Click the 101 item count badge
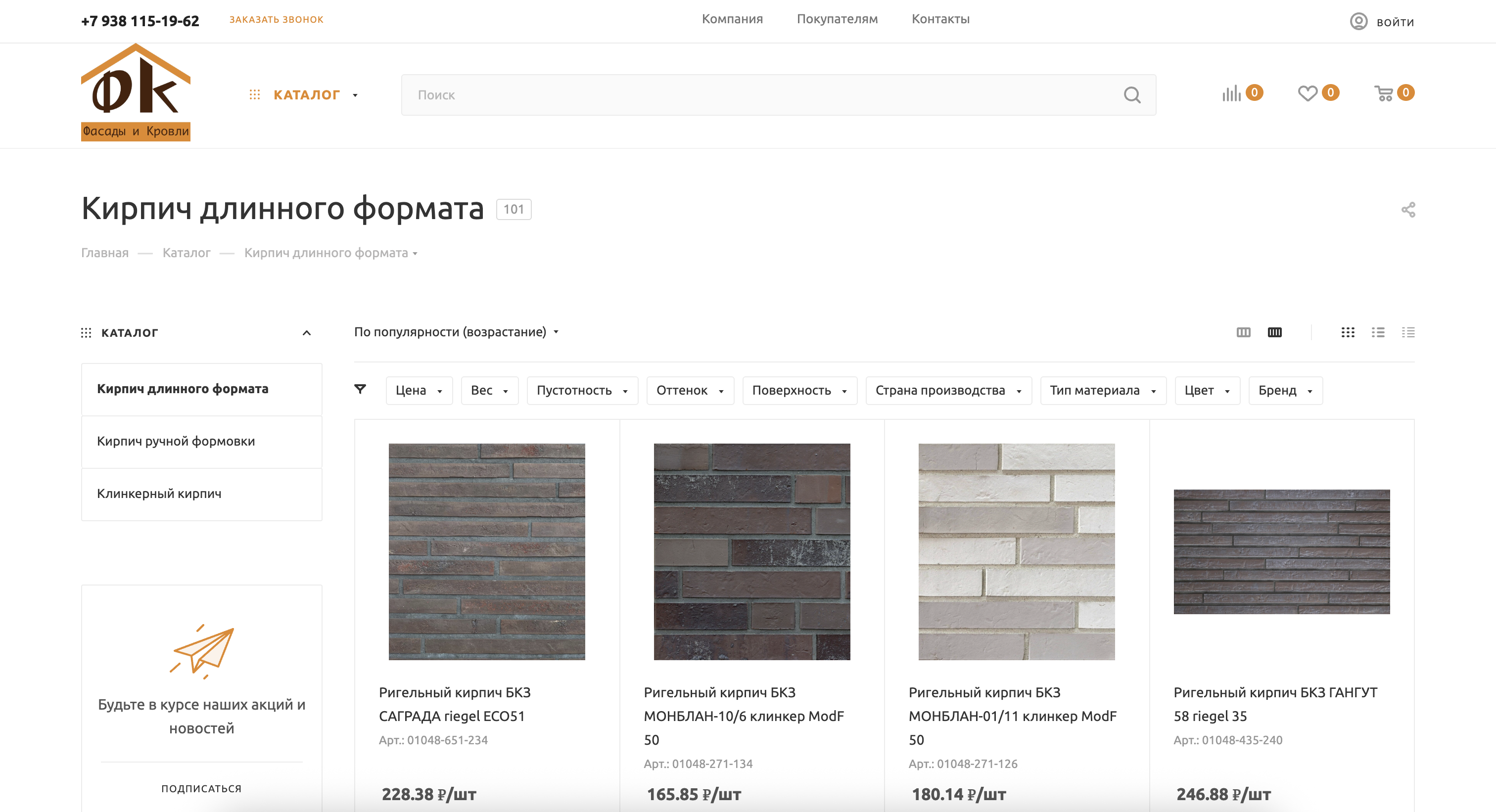Screen dimensions: 1496x812 coord(514,210)
